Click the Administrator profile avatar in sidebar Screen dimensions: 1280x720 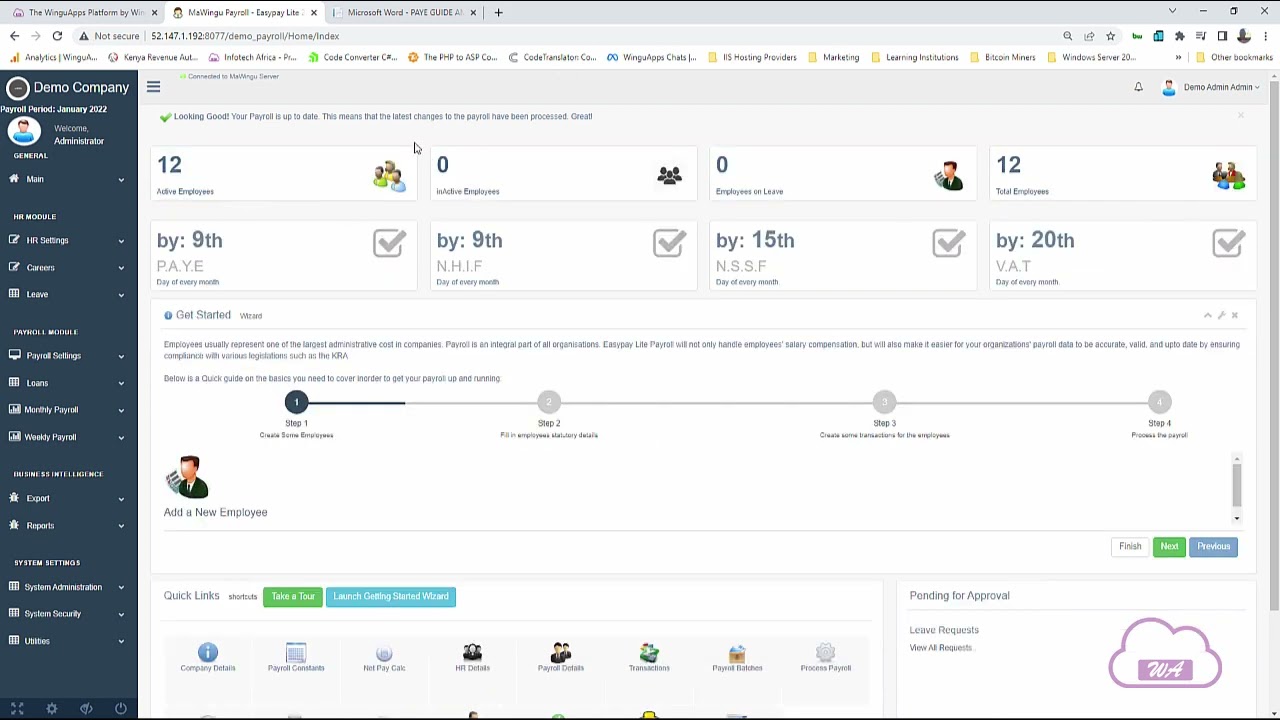click(x=24, y=131)
